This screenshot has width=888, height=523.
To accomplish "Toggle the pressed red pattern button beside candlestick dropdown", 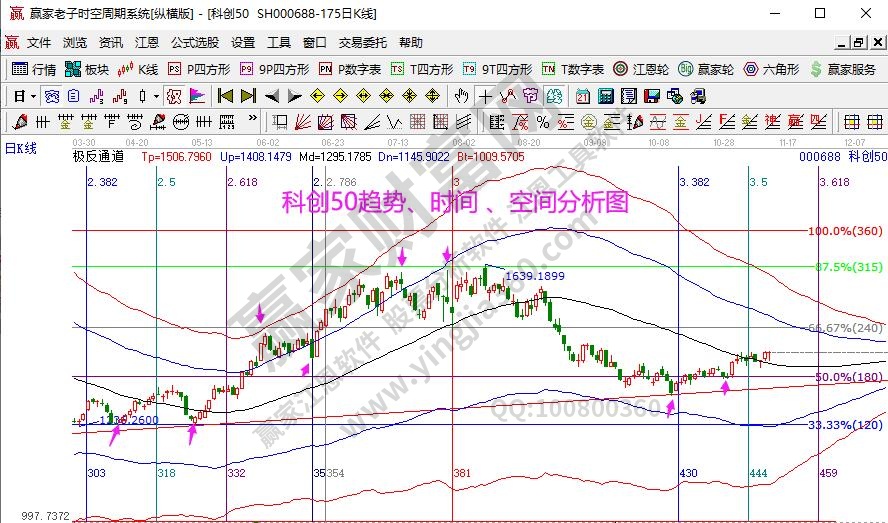I will [174, 96].
